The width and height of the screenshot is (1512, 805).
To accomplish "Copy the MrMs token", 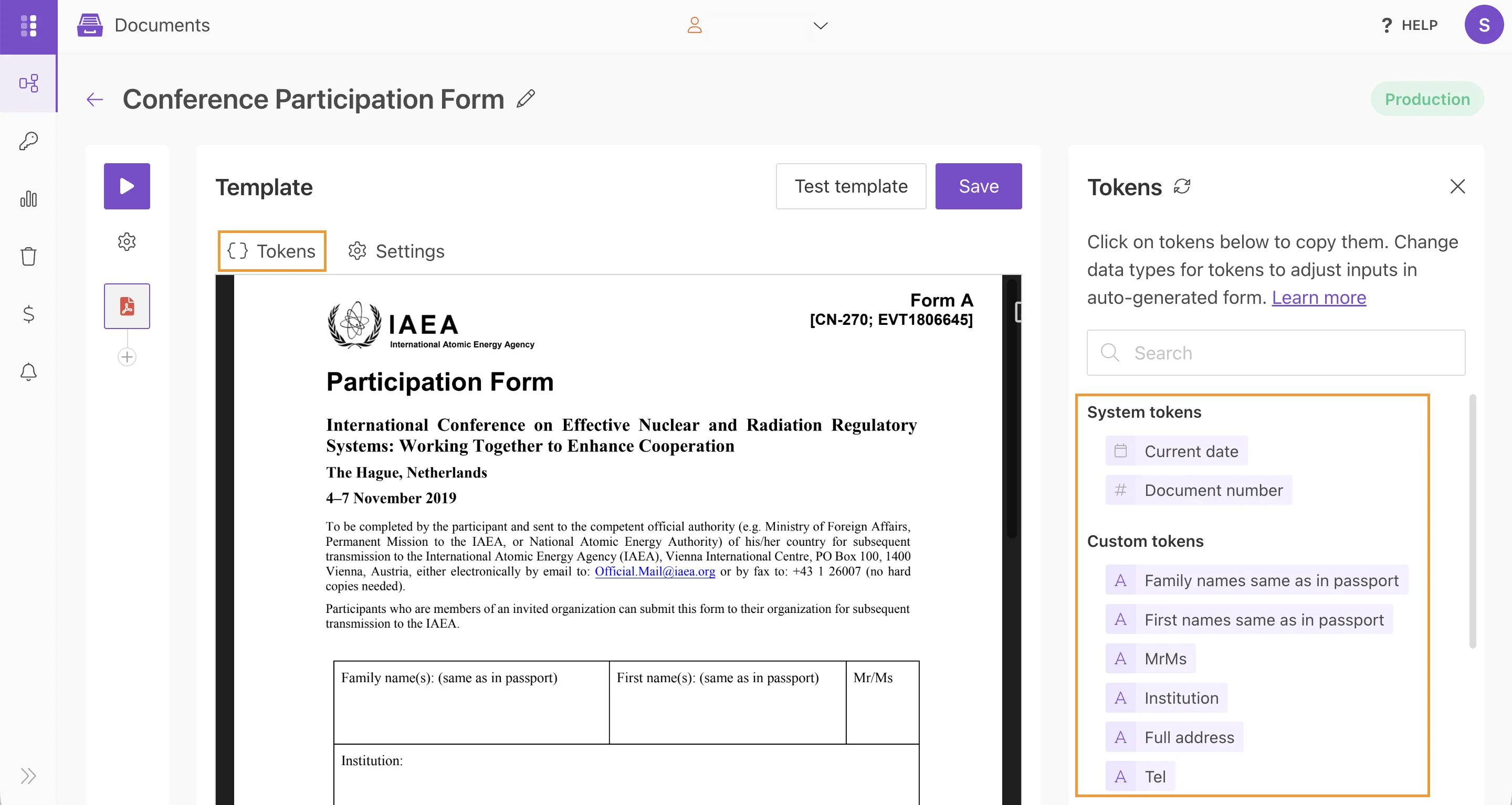I will [x=1165, y=658].
